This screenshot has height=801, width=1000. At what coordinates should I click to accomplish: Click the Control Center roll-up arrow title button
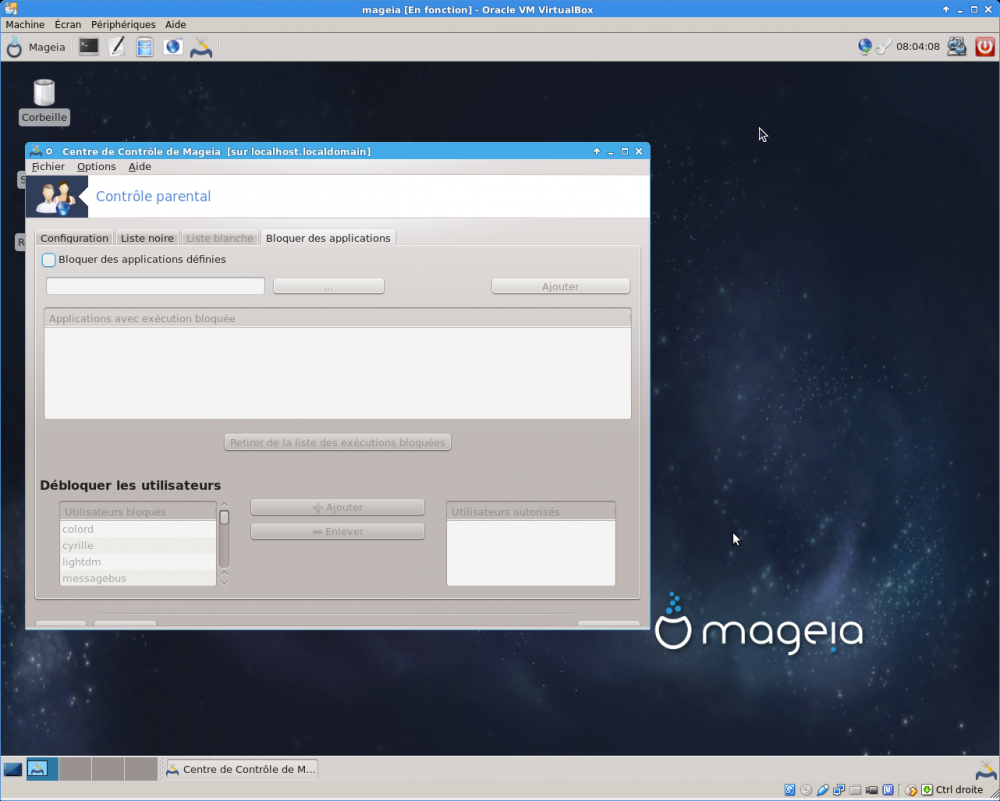click(596, 151)
